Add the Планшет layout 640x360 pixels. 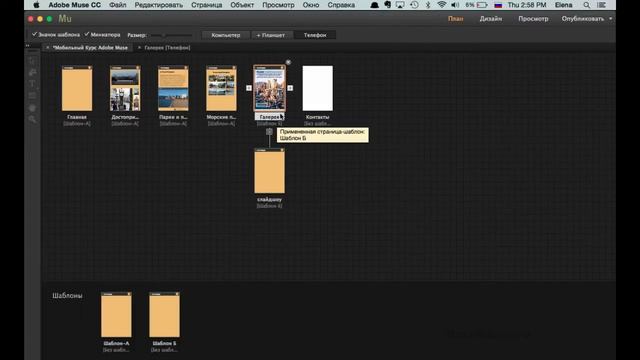tap(271, 35)
